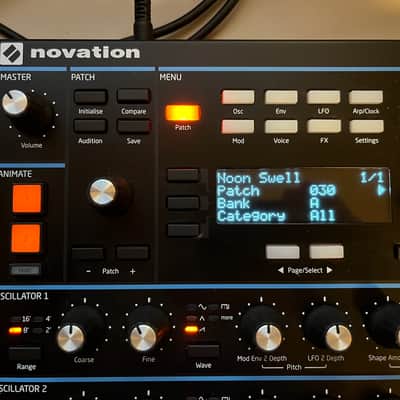Click the Novation logo emblem

11,53
